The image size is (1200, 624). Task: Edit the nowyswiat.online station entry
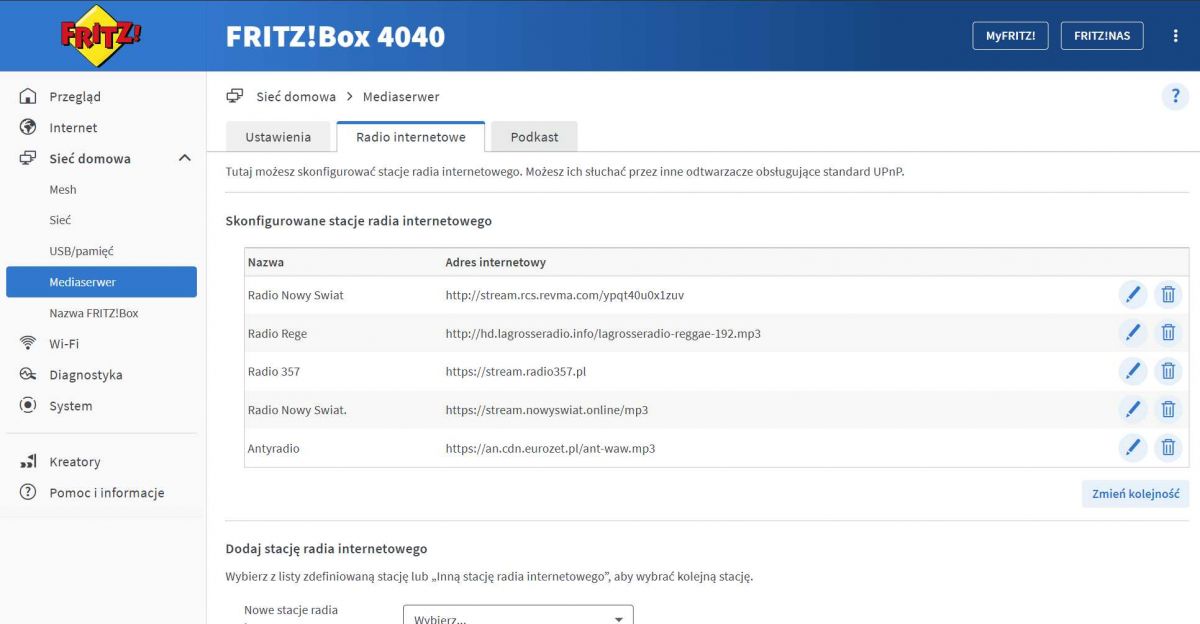click(x=1132, y=409)
